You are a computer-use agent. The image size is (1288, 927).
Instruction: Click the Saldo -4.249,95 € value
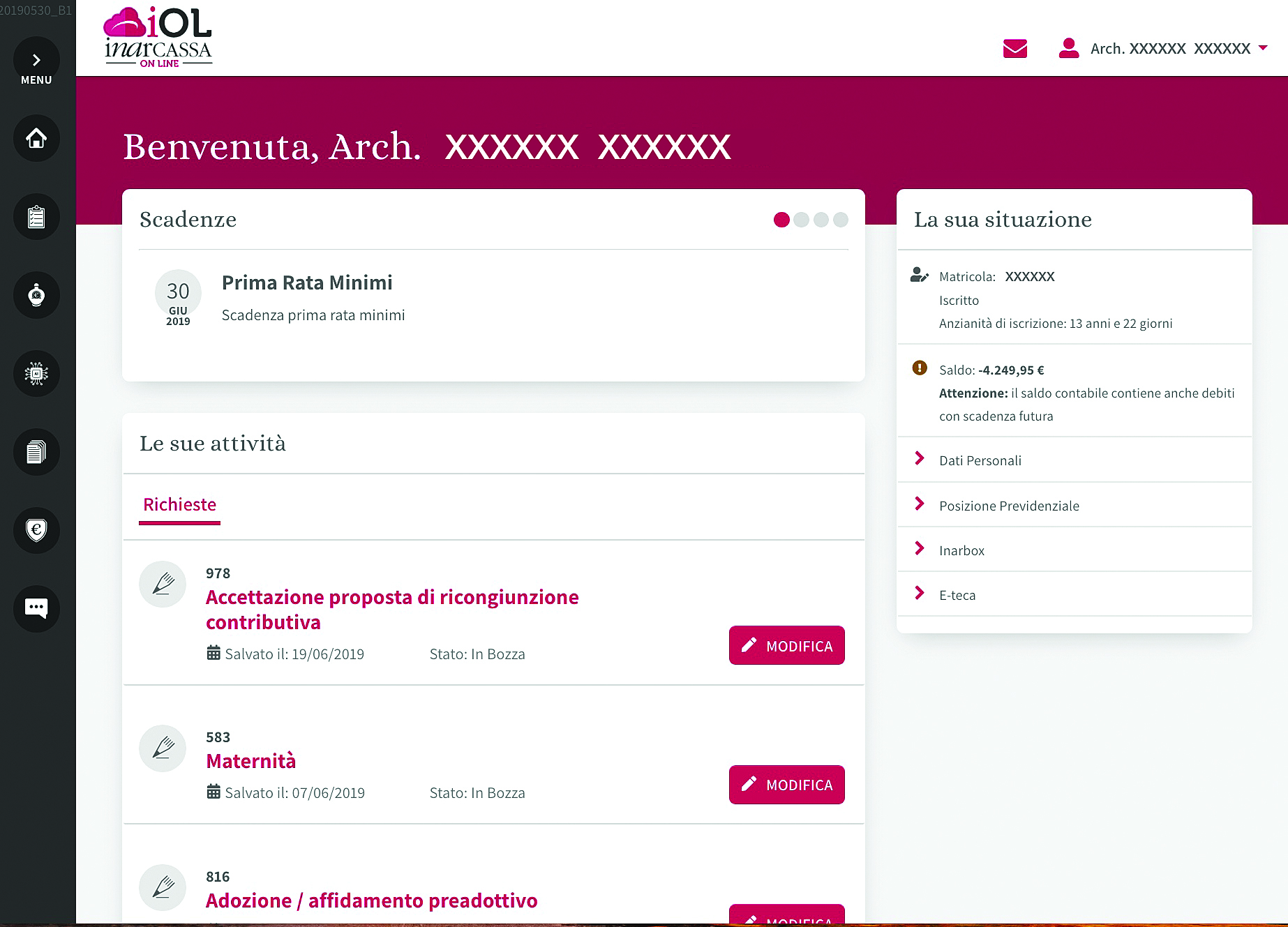(x=1011, y=370)
